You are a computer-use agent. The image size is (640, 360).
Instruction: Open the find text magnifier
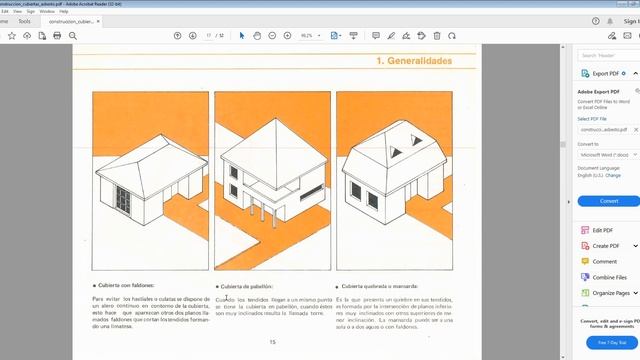pyautogui.click(x=73, y=36)
